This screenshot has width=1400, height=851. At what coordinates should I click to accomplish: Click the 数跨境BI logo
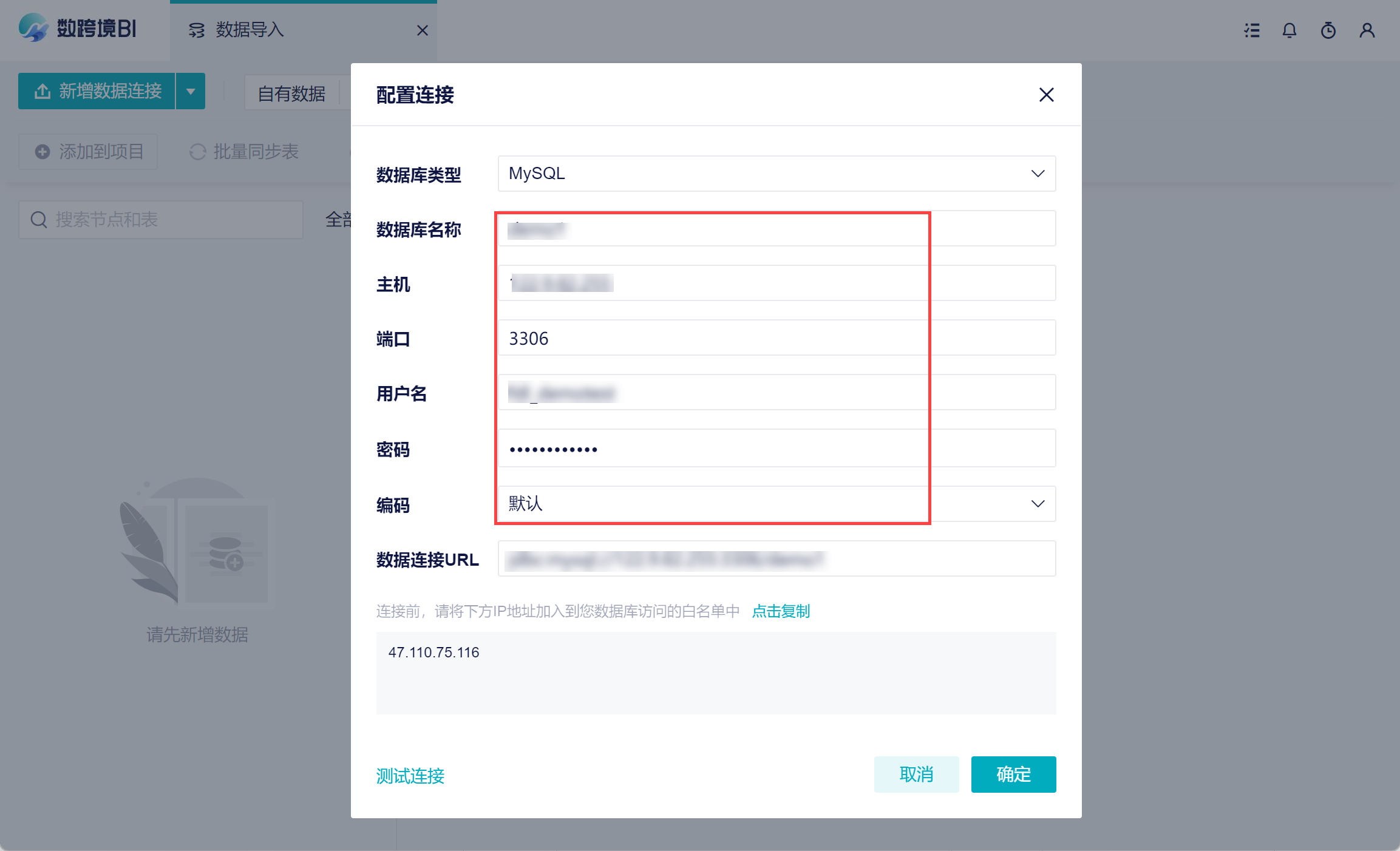tap(77, 29)
